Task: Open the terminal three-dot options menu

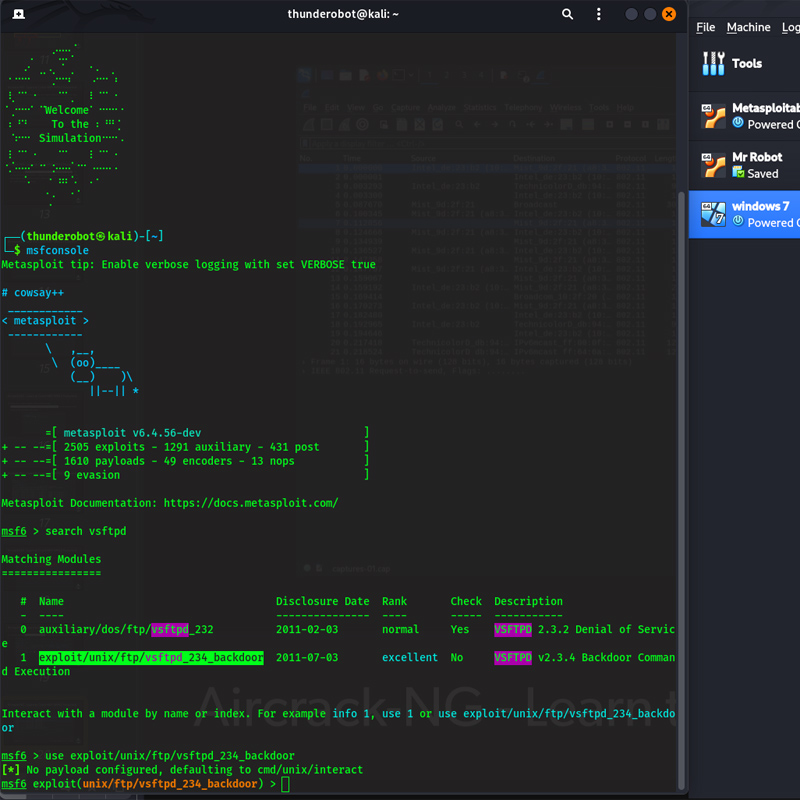Action: click(597, 14)
